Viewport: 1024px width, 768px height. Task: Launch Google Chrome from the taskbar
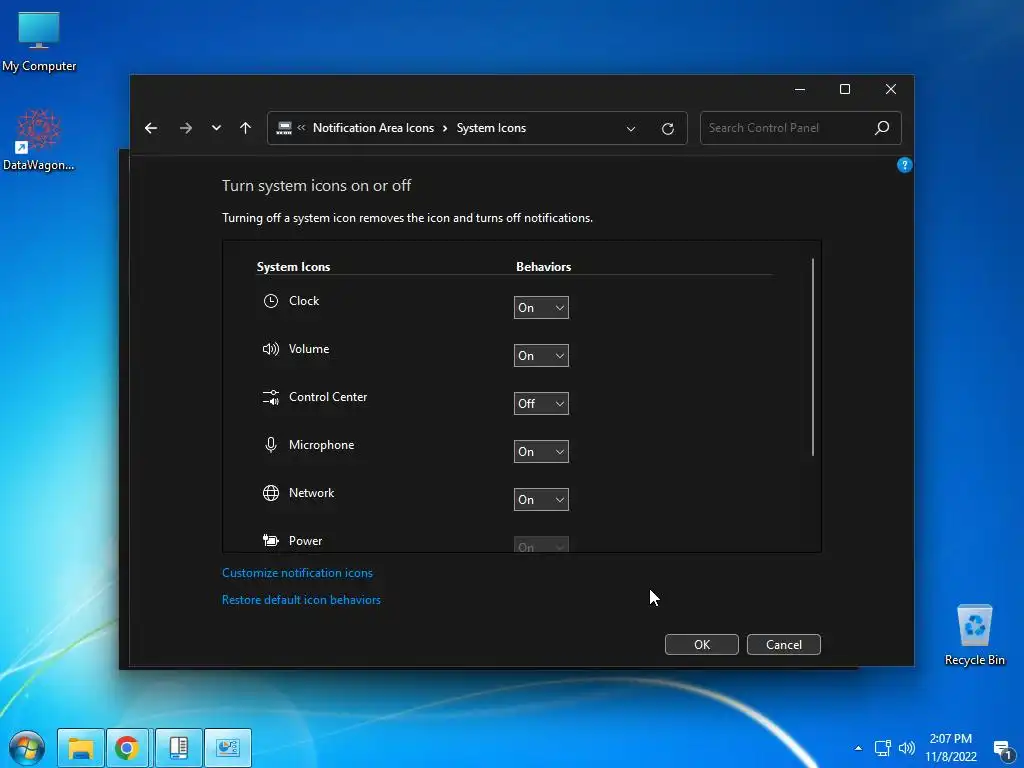point(127,748)
